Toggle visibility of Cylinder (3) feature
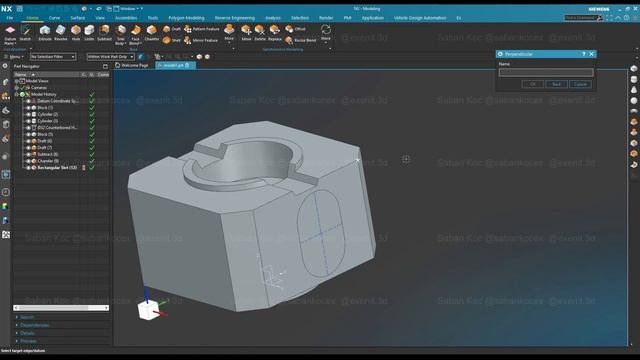The image size is (640, 360). pyautogui.click(x=28, y=121)
